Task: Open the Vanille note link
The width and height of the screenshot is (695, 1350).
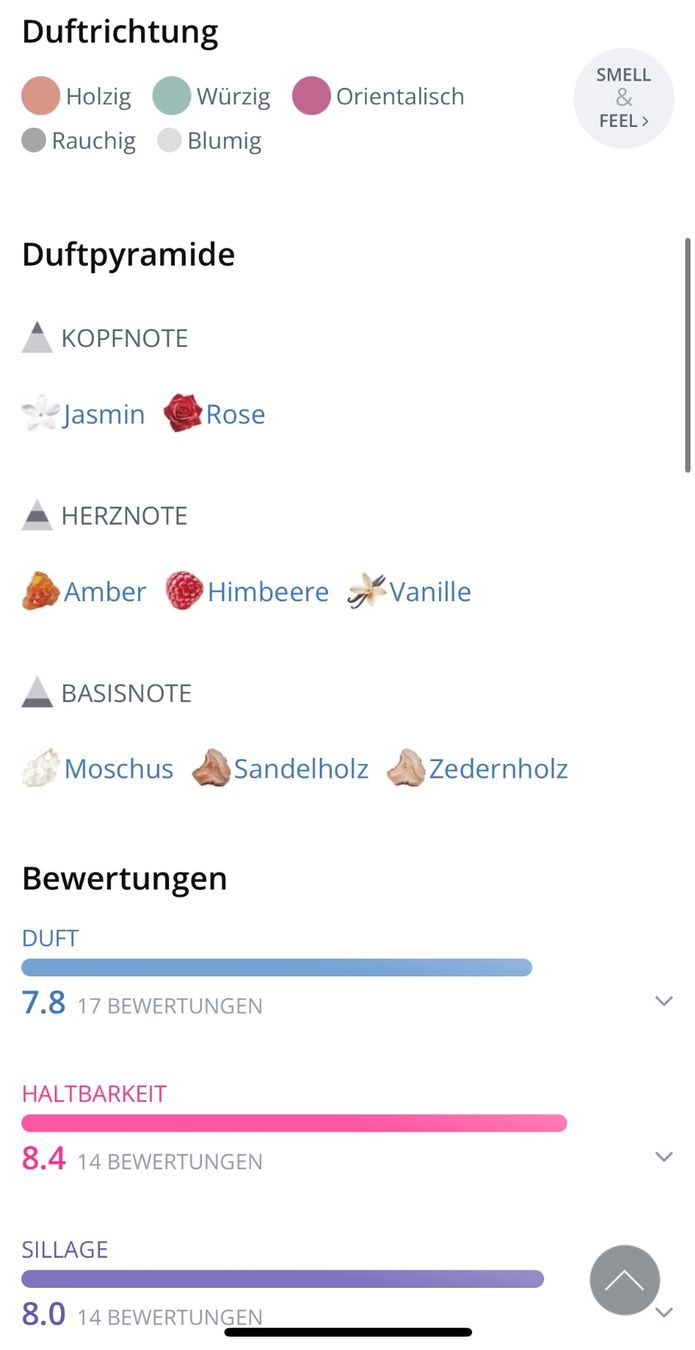Action: (430, 592)
